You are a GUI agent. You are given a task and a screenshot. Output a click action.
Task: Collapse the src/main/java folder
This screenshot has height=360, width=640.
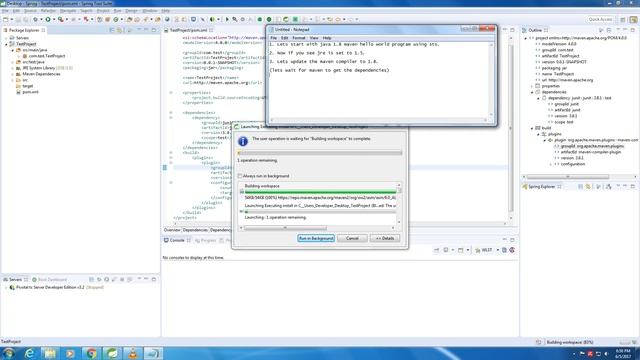tap(12, 50)
